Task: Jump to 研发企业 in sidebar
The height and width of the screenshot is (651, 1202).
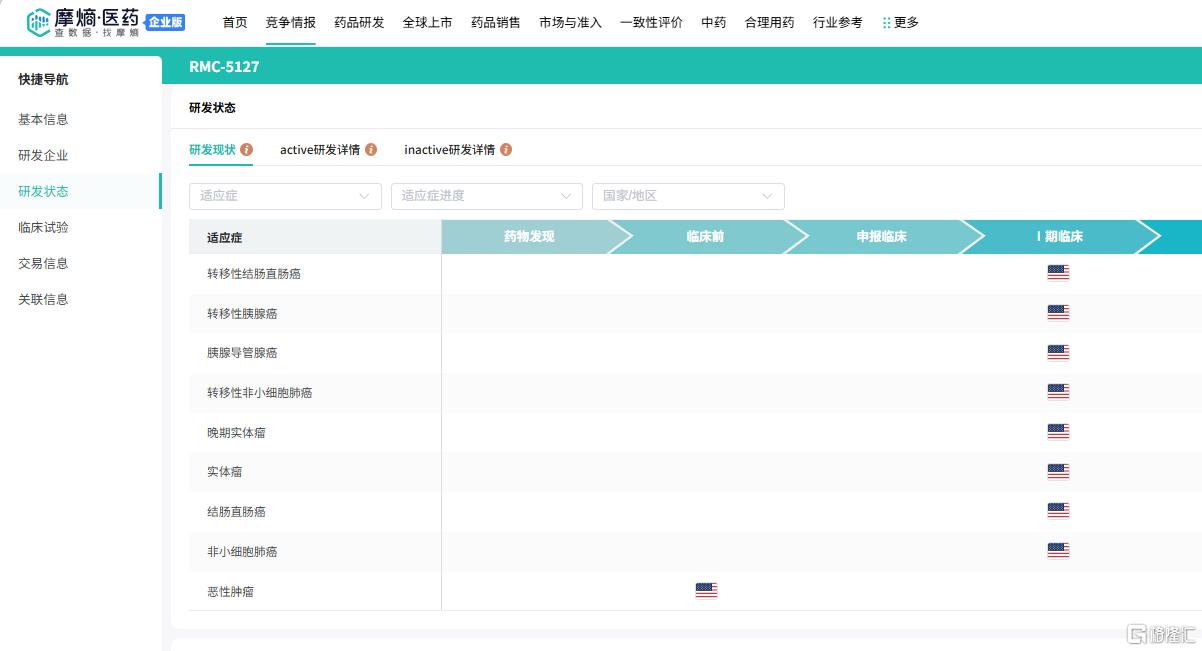Action: [x=43, y=156]
